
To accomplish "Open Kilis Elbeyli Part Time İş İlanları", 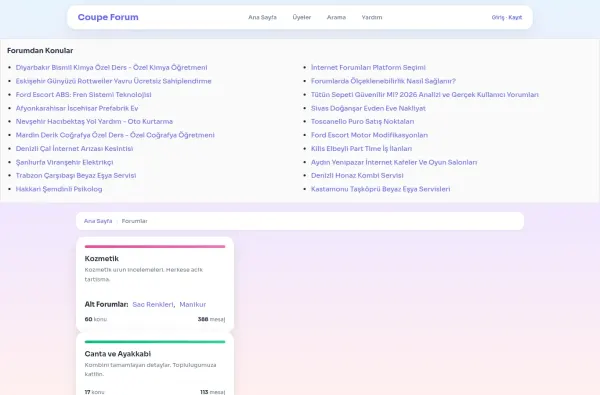I will [361, 149].
